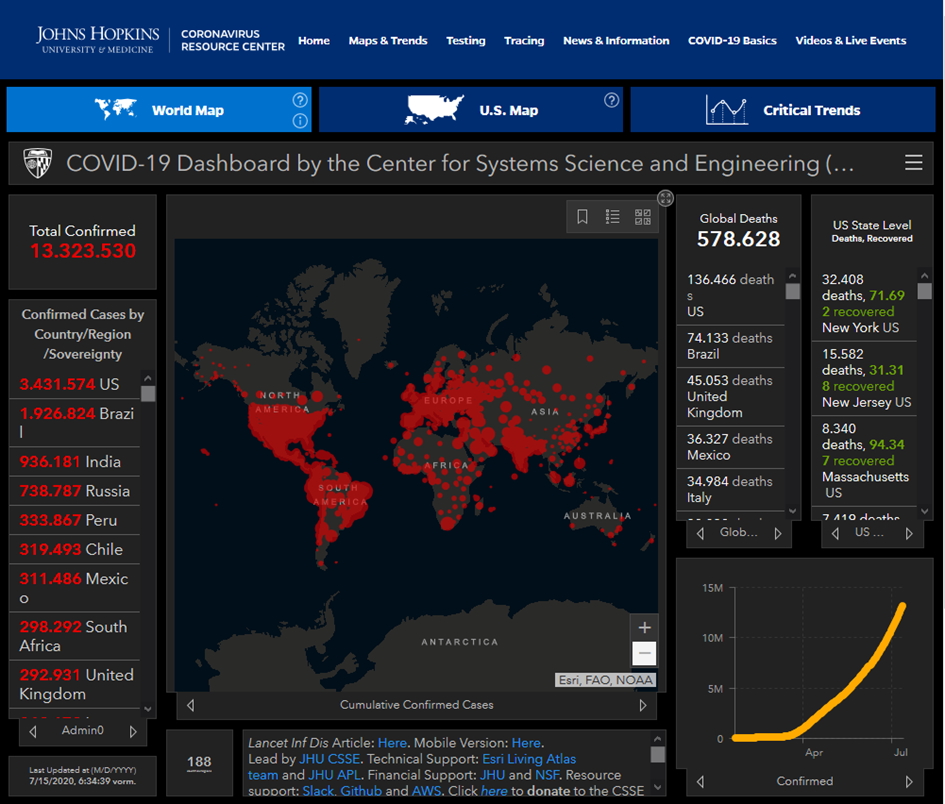
Task: Open COVID-19 Basics menu
Action: [732, 40]
